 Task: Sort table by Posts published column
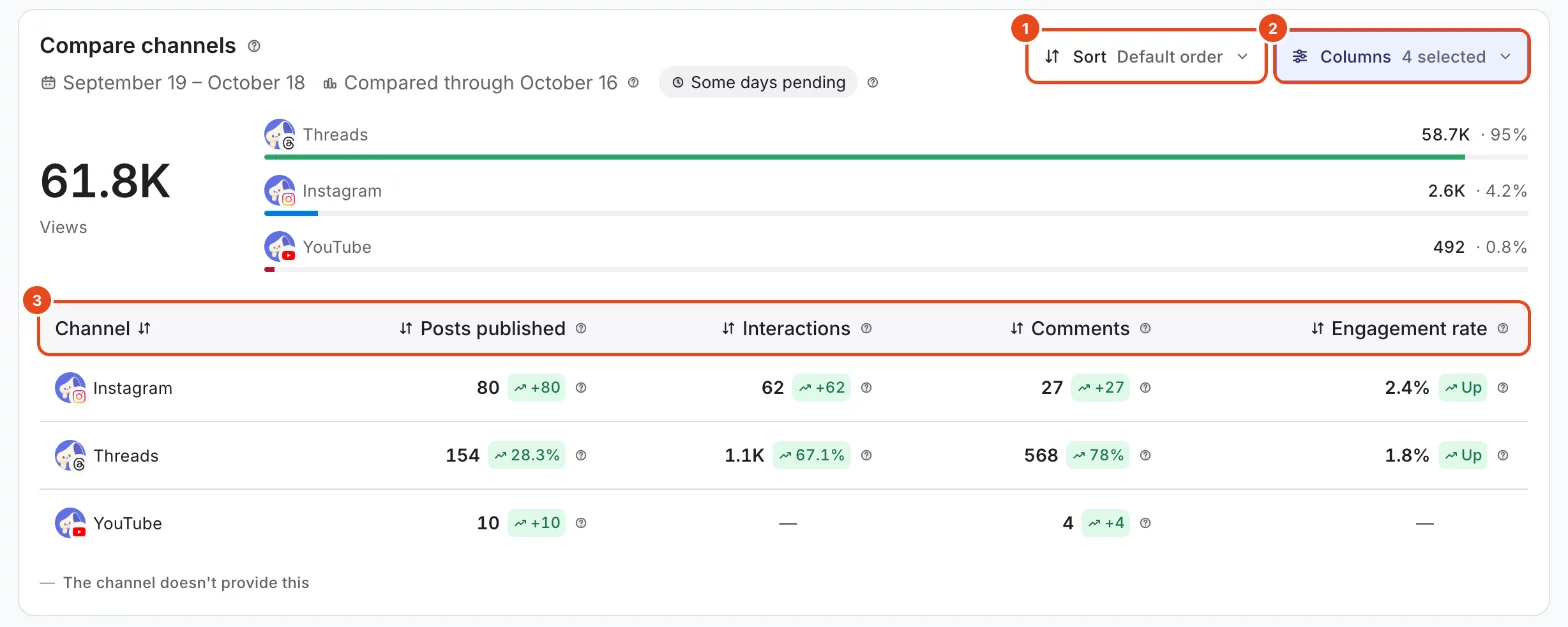click(x=406, y=329)
